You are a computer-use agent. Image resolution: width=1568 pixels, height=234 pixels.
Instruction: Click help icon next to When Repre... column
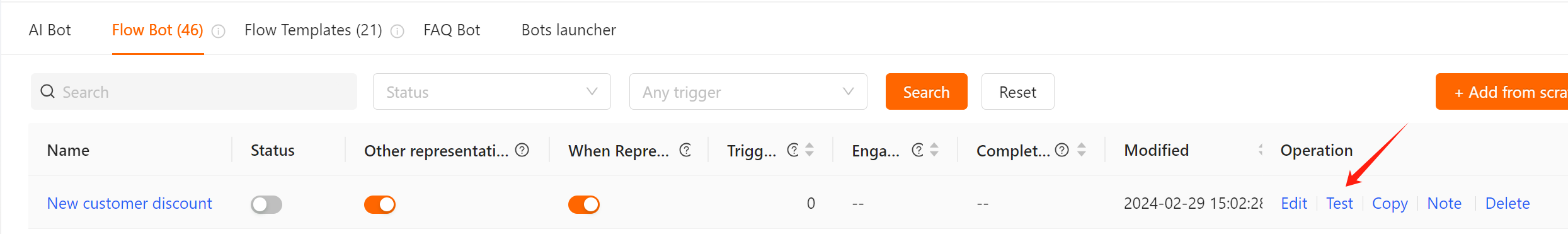685,150
